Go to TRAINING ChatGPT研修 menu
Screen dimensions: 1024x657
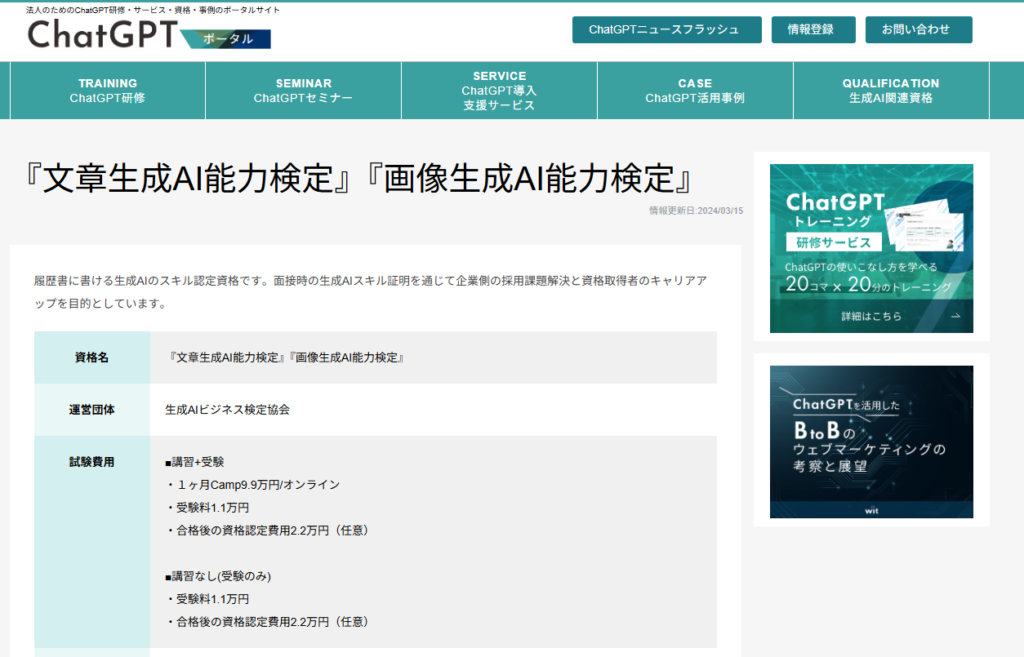click(107, 91)
